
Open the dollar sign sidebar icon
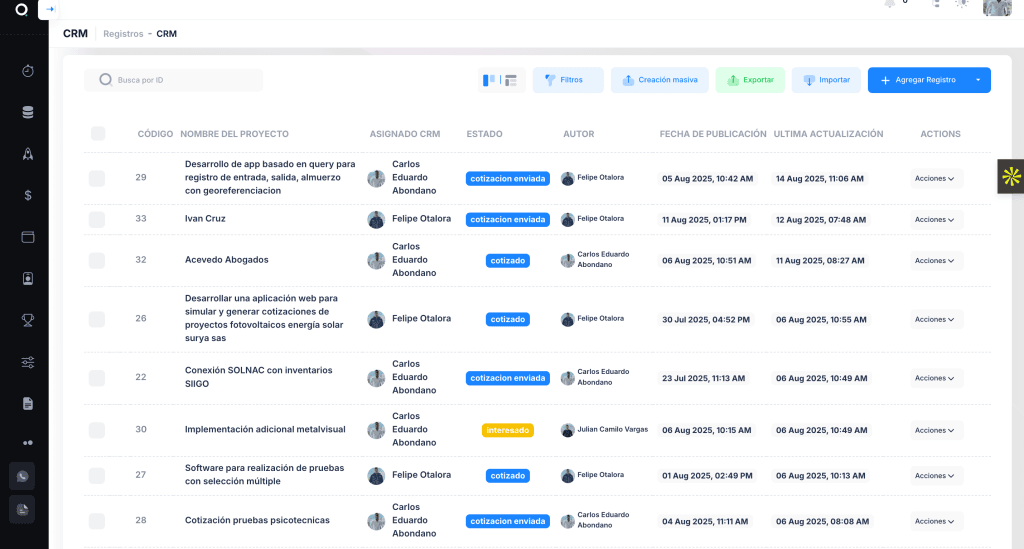pos(28,195)
